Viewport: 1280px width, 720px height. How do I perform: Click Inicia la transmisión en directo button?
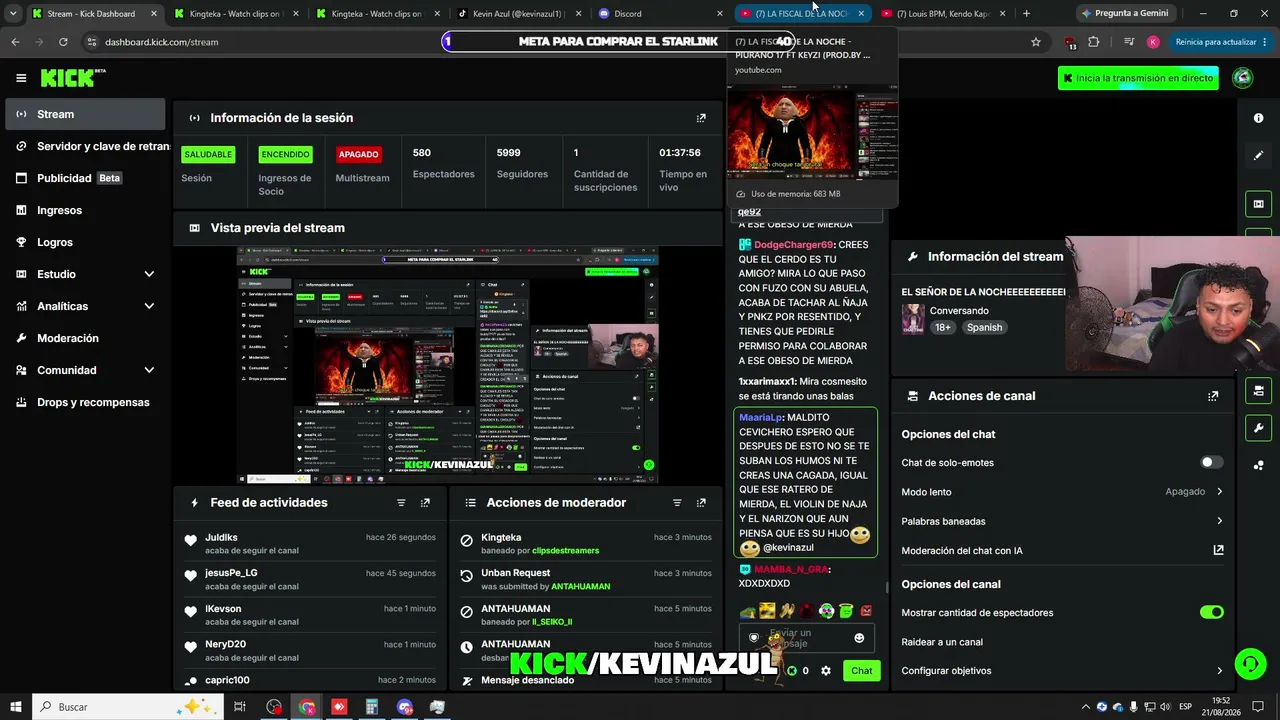[x=1138, y=78]
